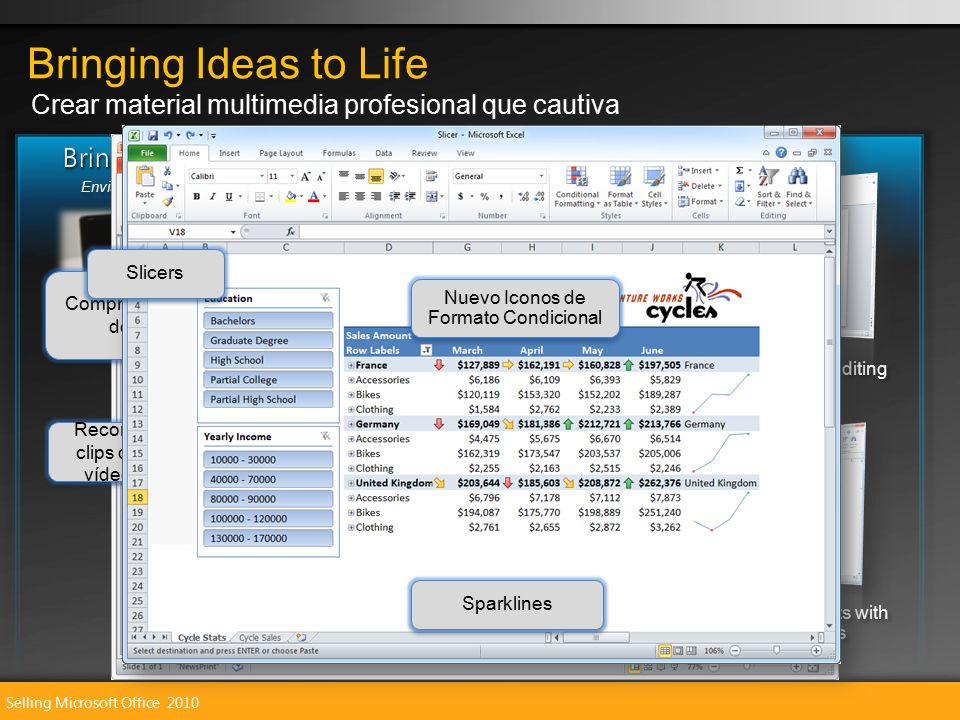Select Normal view in status bar
The height and width of the screenshot is (720, 960).
(x=664, y=650)
